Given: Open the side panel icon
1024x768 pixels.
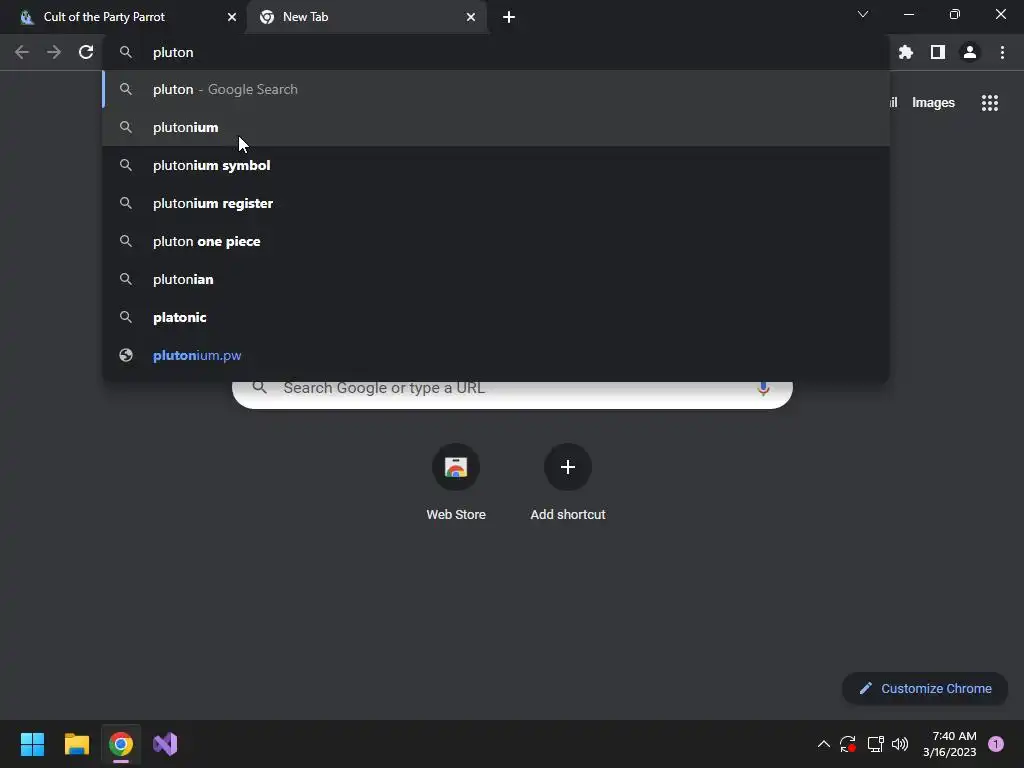Looking at the screenshot, I should 938,52.
